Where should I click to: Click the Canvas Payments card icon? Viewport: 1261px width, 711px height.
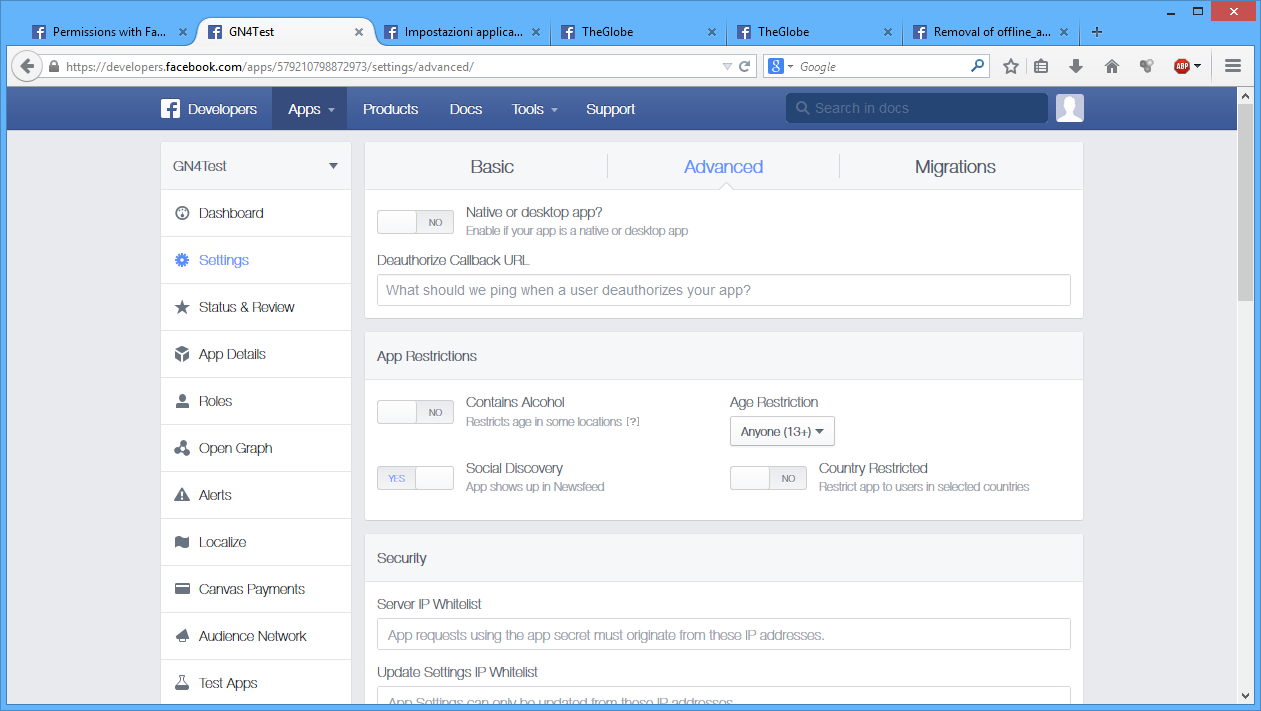[x=182, y=589]
